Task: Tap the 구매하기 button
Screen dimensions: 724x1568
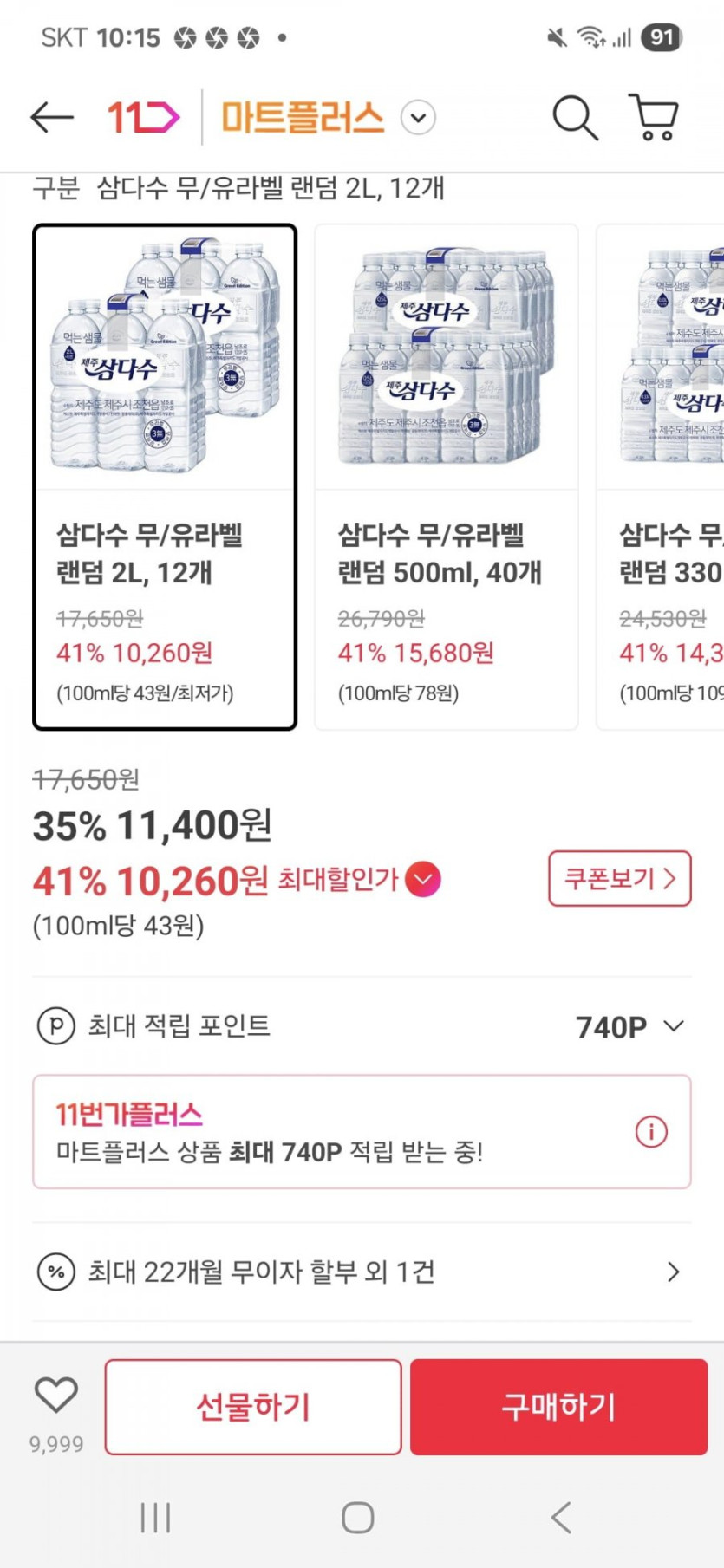Action: pyautogui.click(x=558, y=1406)
